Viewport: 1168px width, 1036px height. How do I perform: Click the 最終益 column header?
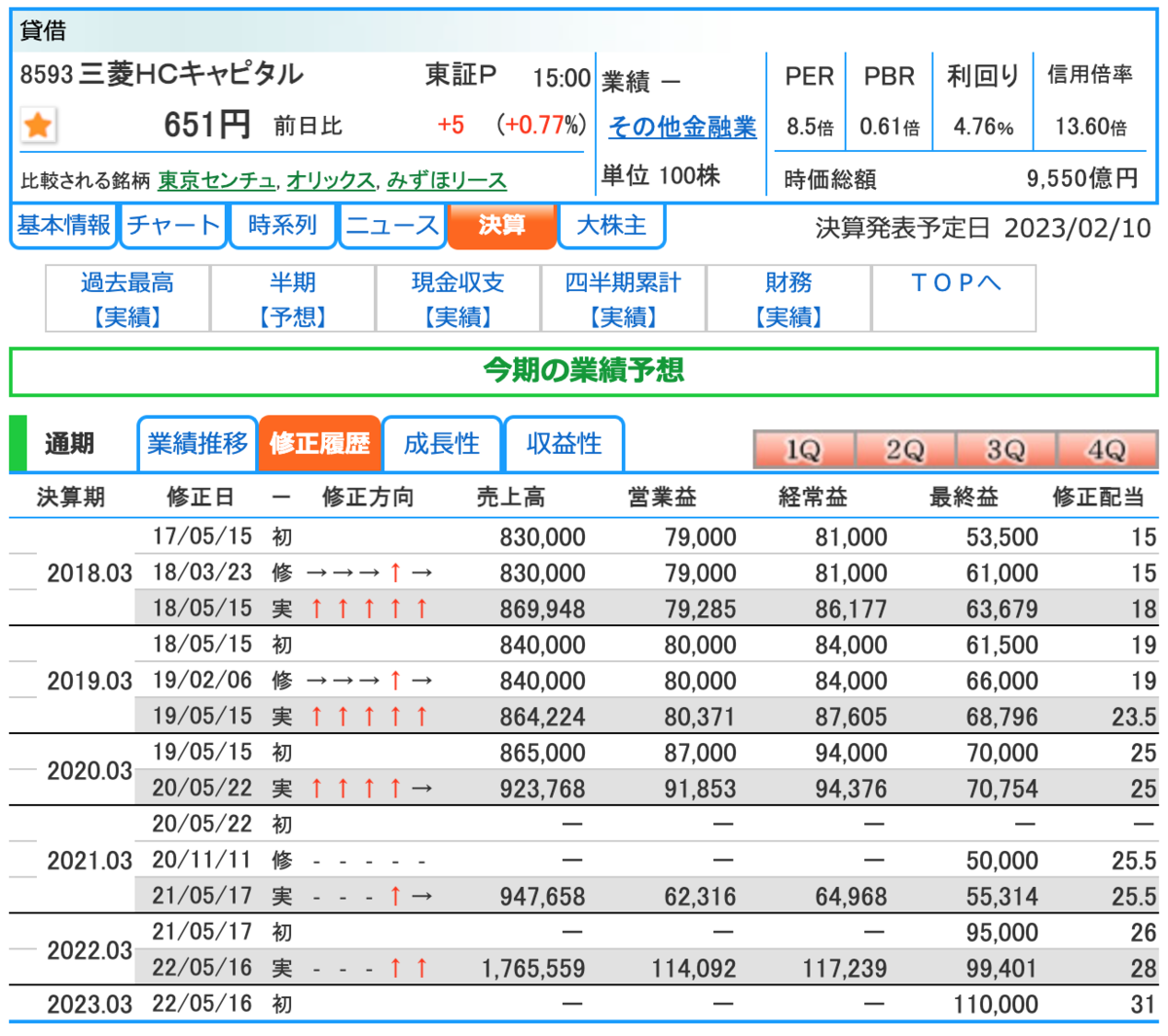pyautogui.click(x=965, y=498)
